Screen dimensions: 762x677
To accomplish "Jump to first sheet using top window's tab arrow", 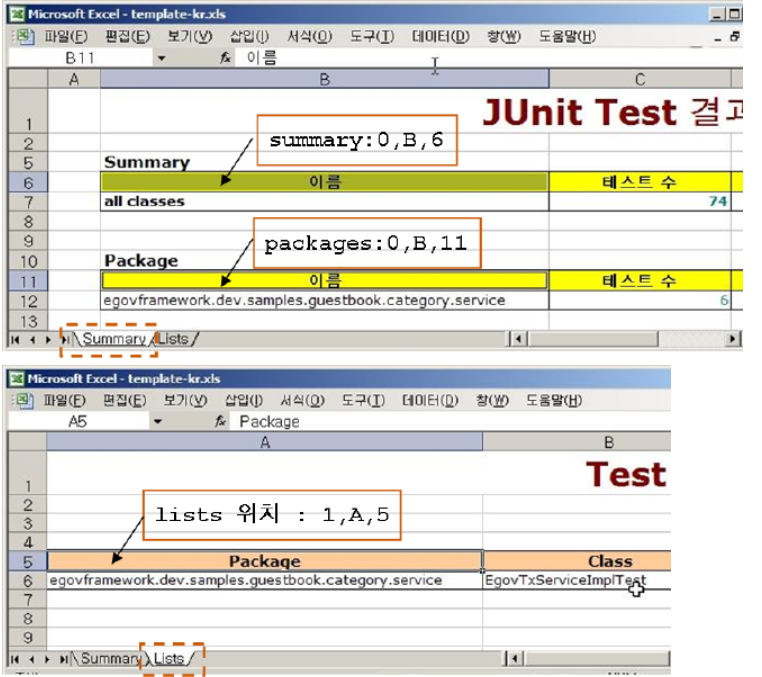I will (x=16, y=340).
